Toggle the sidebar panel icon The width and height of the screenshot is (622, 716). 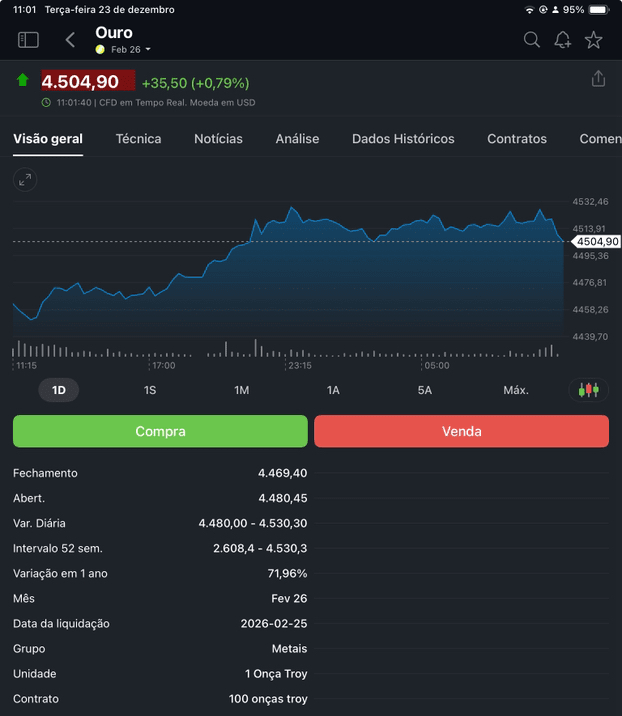[x=28, y=40]
